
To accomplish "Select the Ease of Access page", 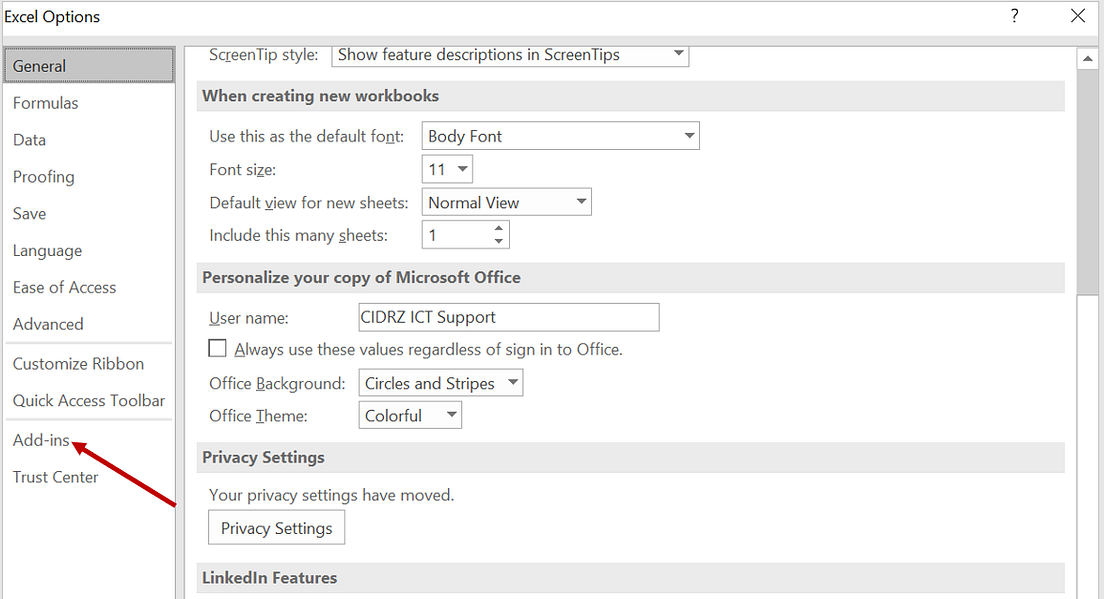I will 64,287.
